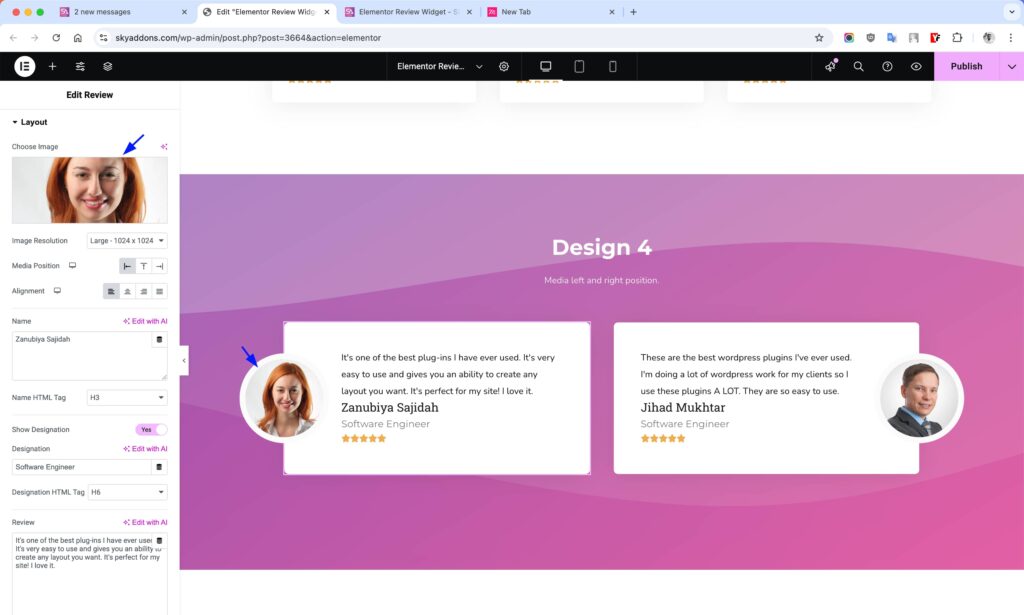
Task: Click dynamic tags icon for Name field
Action: click(x=159, y=339)
